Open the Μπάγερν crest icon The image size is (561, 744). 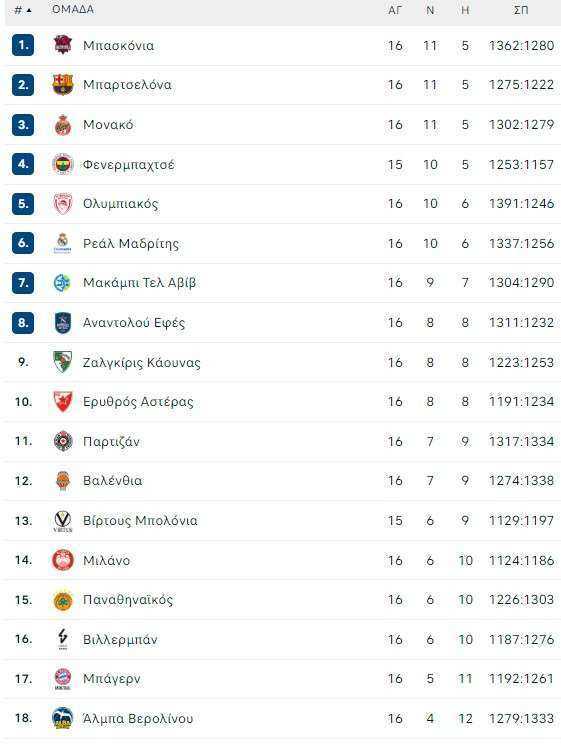(x=63, y=679)
